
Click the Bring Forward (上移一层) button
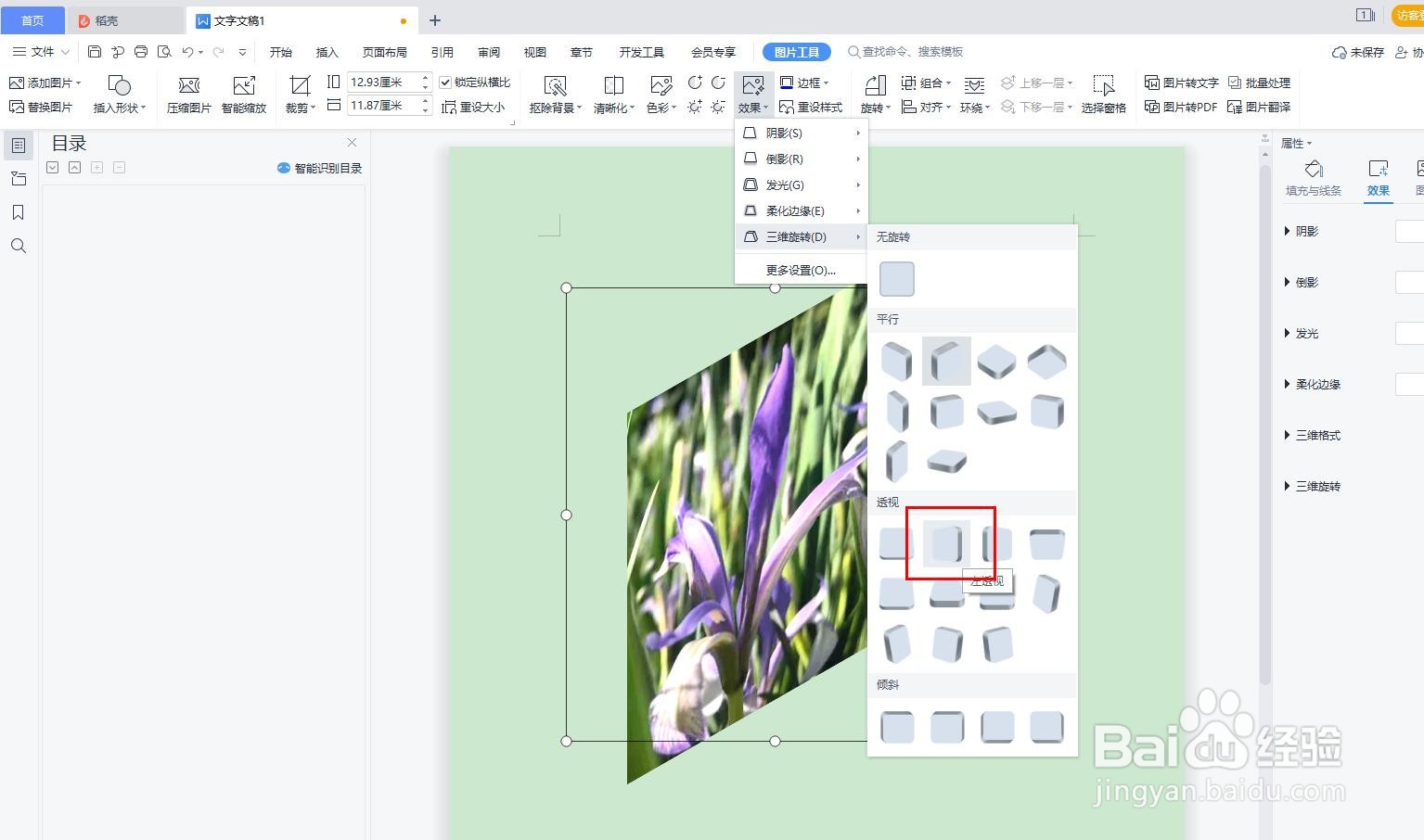tap(1037, 83)
